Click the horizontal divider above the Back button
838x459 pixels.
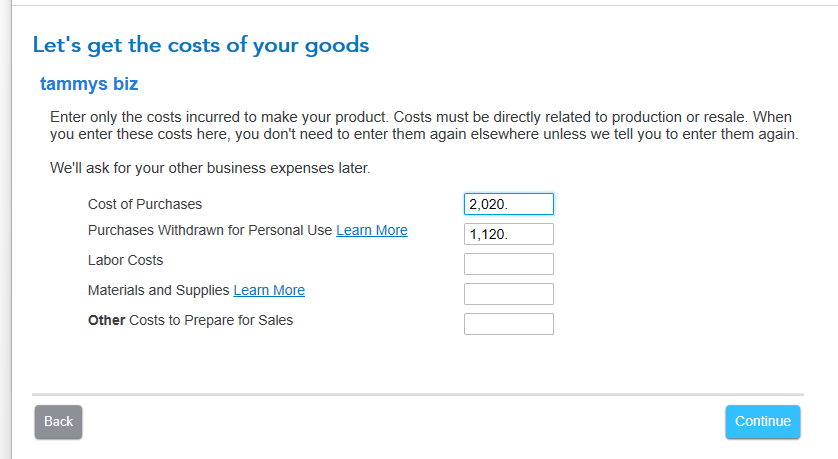[417, 395]
